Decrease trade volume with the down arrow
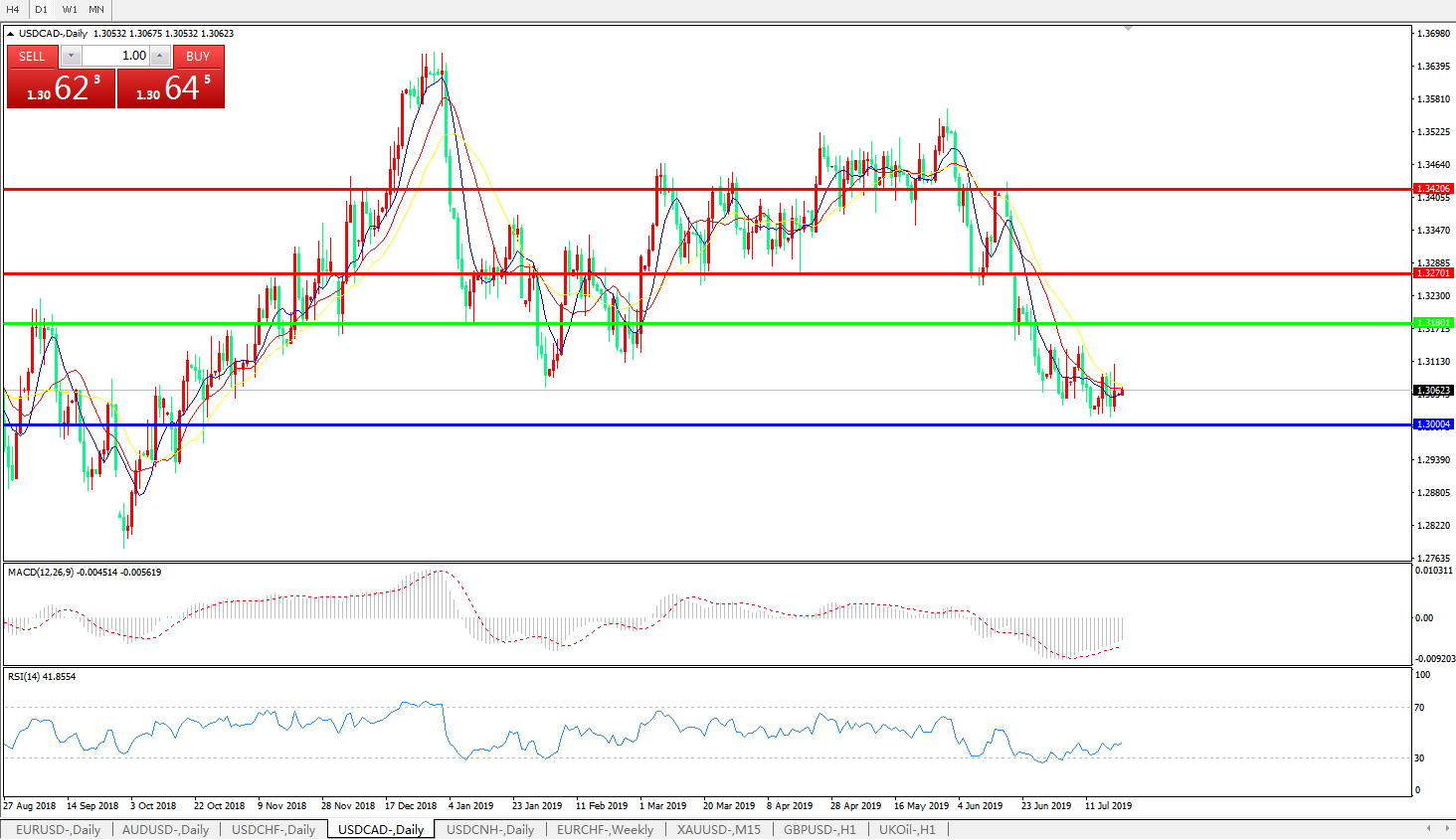 (x=72, y=57)
